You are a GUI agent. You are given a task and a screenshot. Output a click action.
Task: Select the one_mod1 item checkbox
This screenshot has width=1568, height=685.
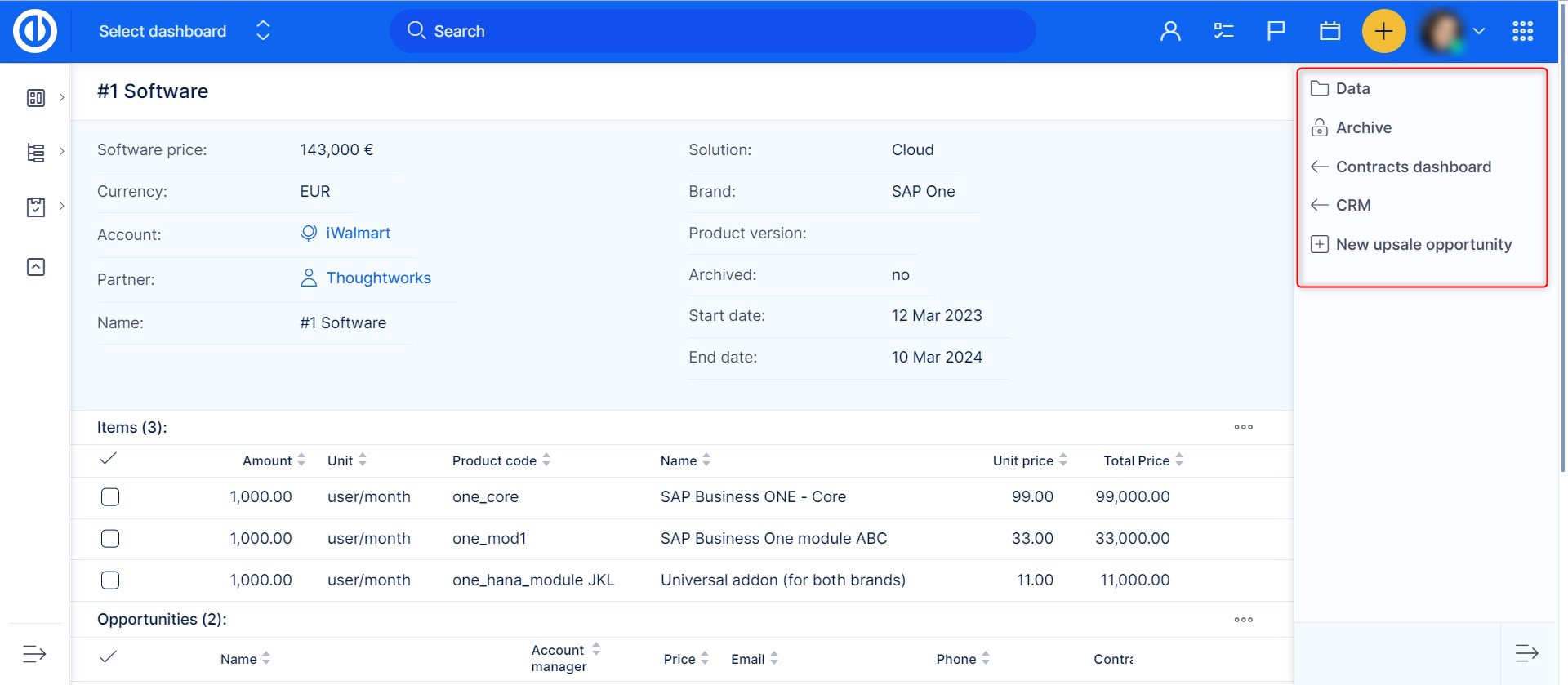[110, 539]
